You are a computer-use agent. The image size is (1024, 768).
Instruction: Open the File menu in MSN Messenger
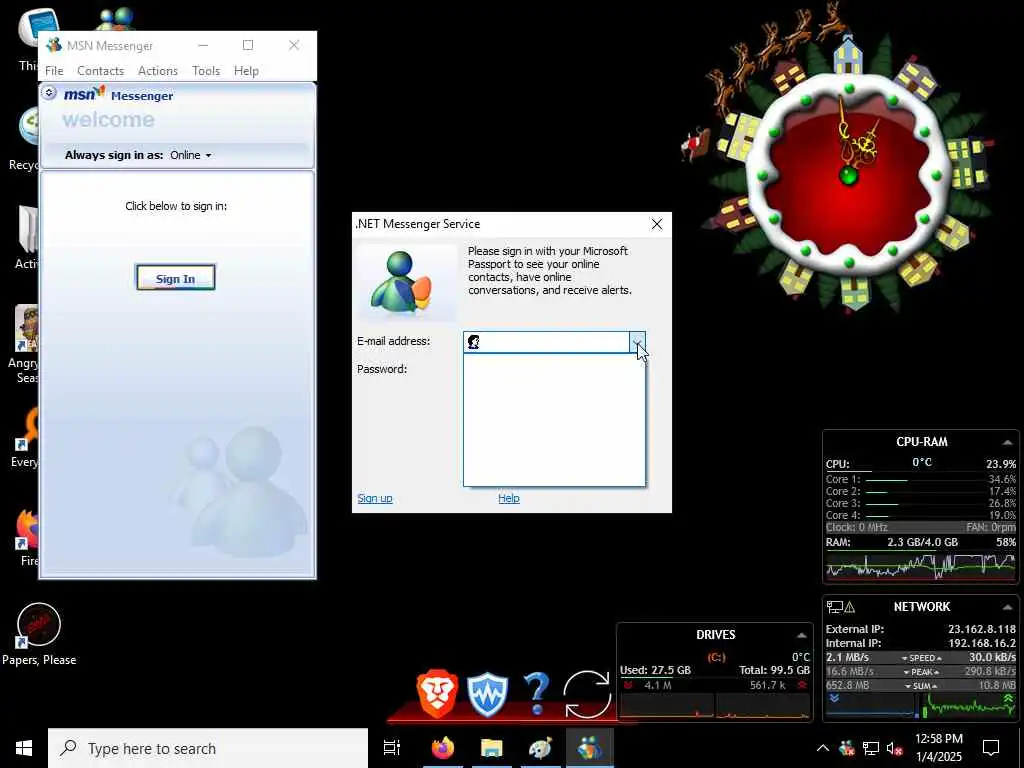54,71
